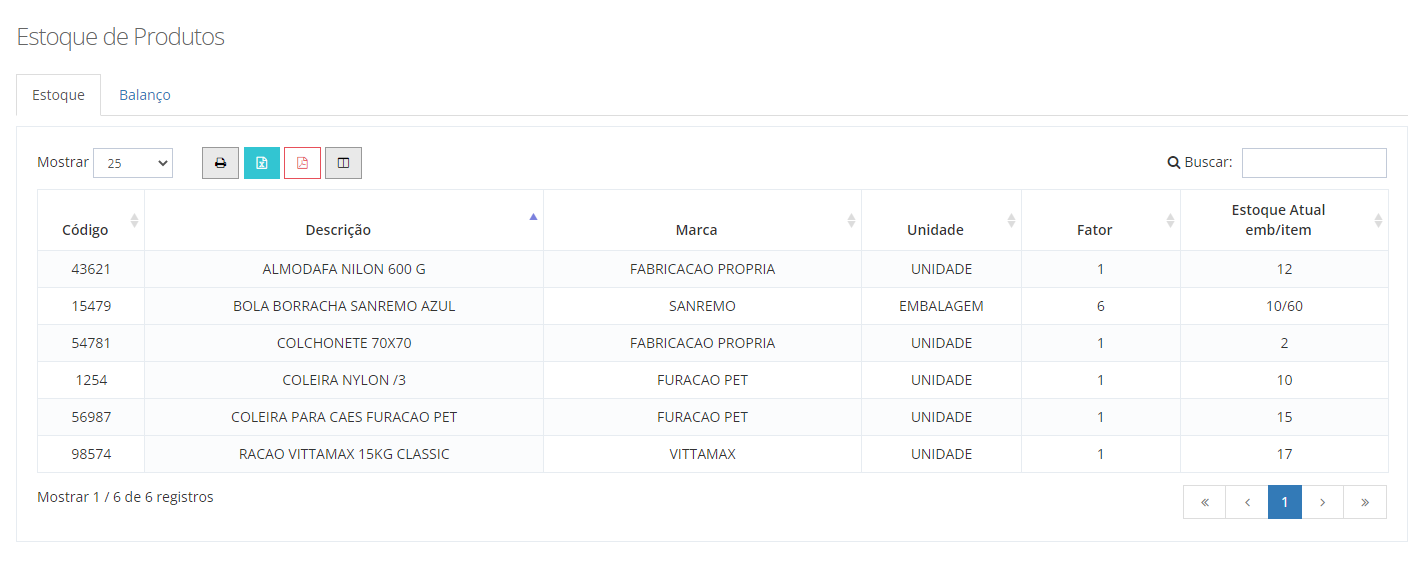The image size is (1427, 572).
Task: Click page number 1 button
Action: click(x=1284, y=502)
